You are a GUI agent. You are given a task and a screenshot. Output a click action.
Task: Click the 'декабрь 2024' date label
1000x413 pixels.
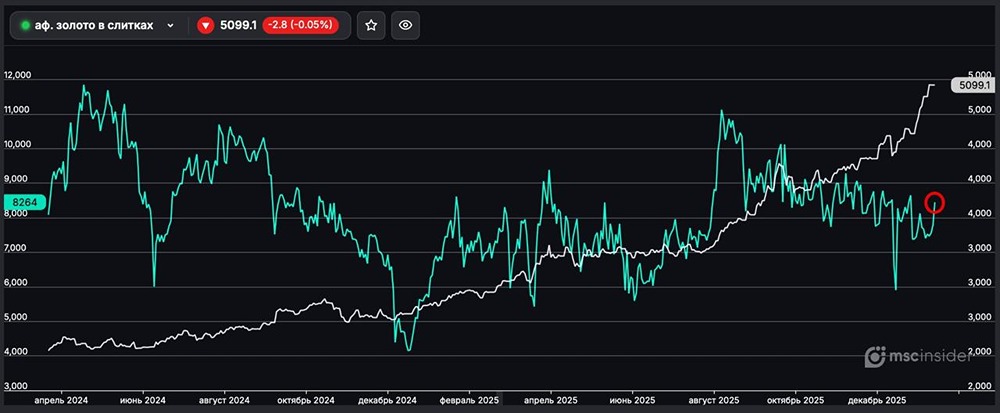[390, 398]
